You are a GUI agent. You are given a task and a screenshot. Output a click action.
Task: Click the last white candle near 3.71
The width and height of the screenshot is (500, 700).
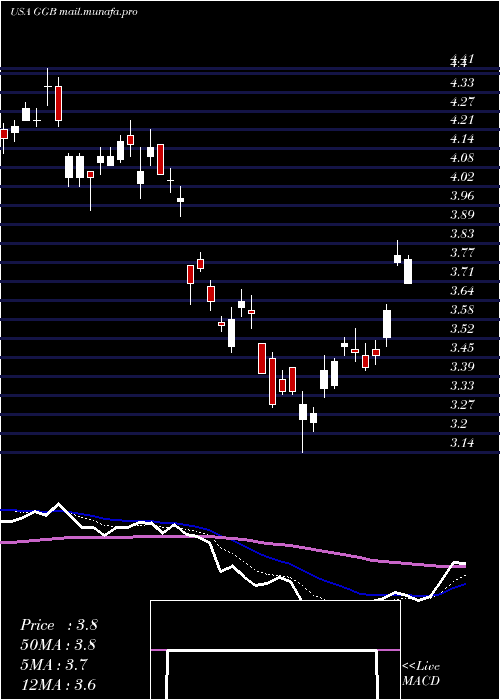point(408,270)
